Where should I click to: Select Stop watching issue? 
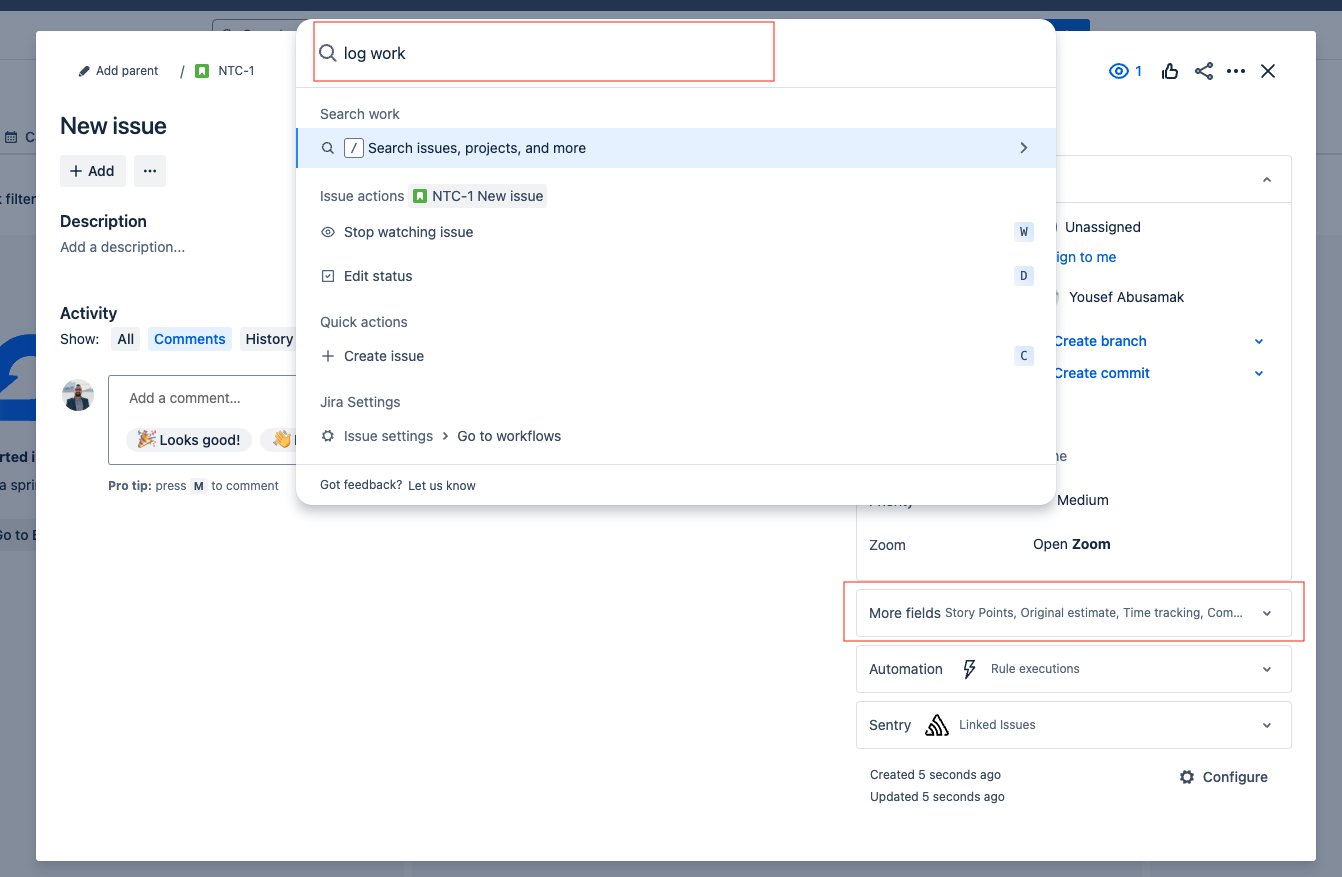pos(407,231)
